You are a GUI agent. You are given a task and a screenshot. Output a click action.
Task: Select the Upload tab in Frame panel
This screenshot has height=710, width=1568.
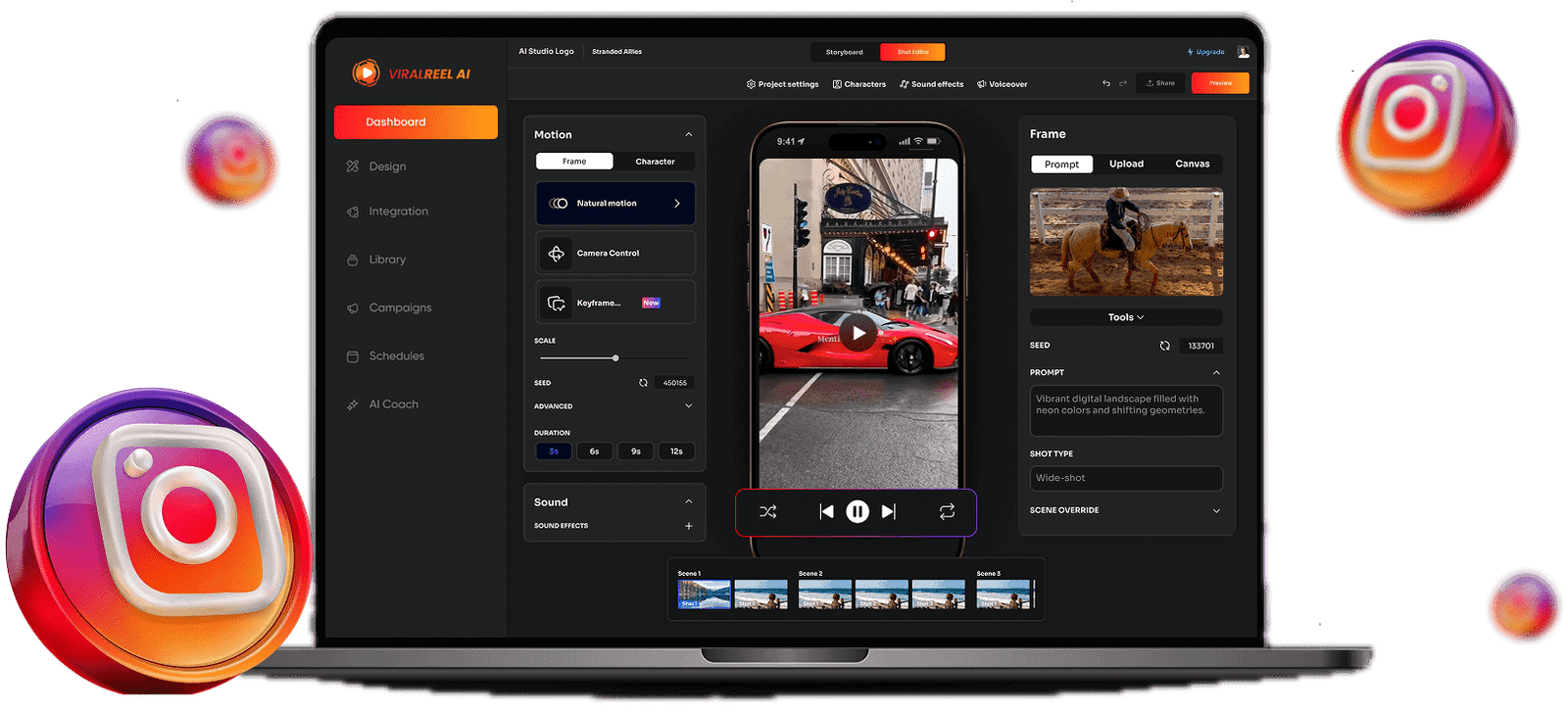pos(1127,165)
